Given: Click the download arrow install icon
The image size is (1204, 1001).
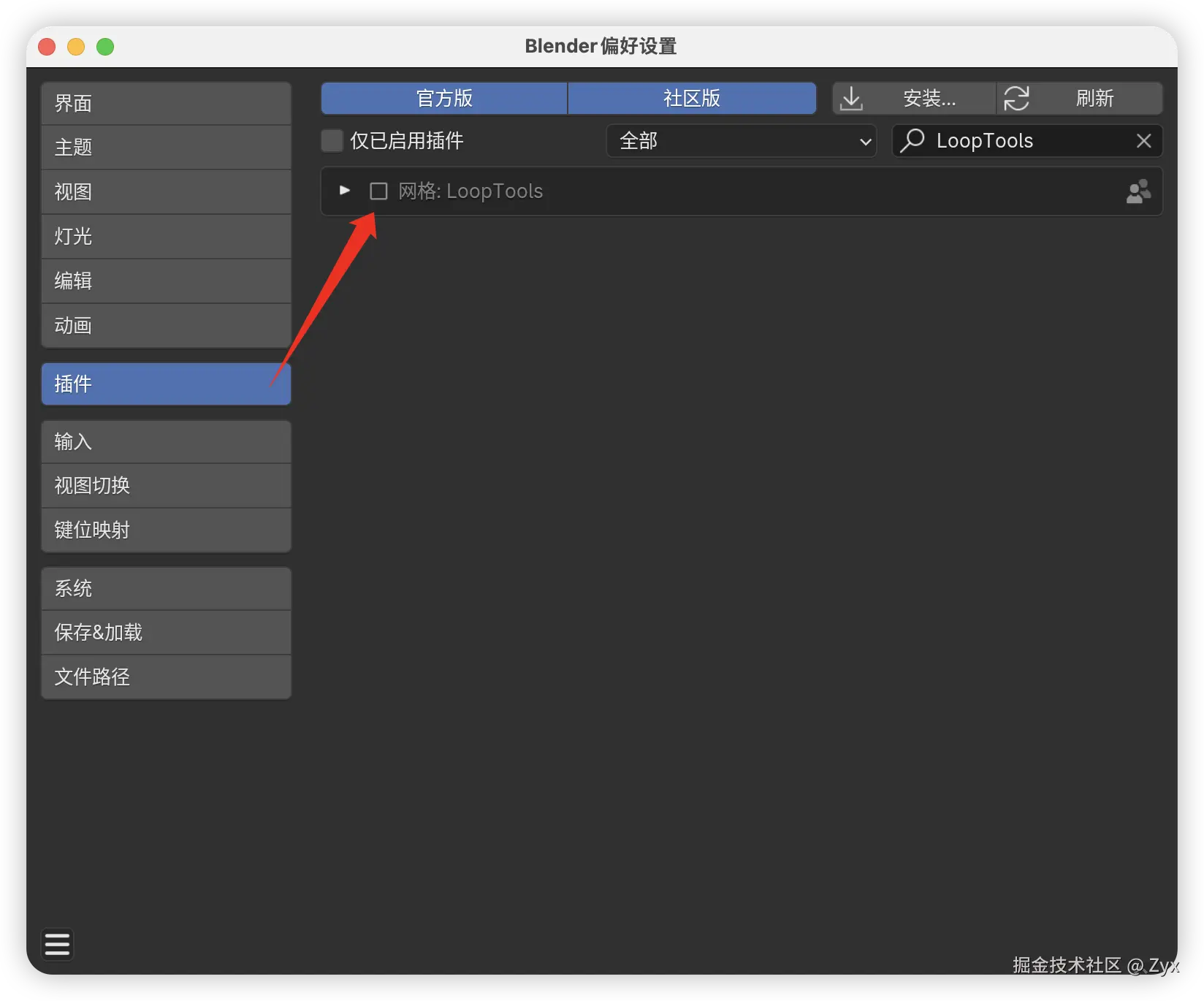Looking at the screenshot, I should tap(851, 99).
